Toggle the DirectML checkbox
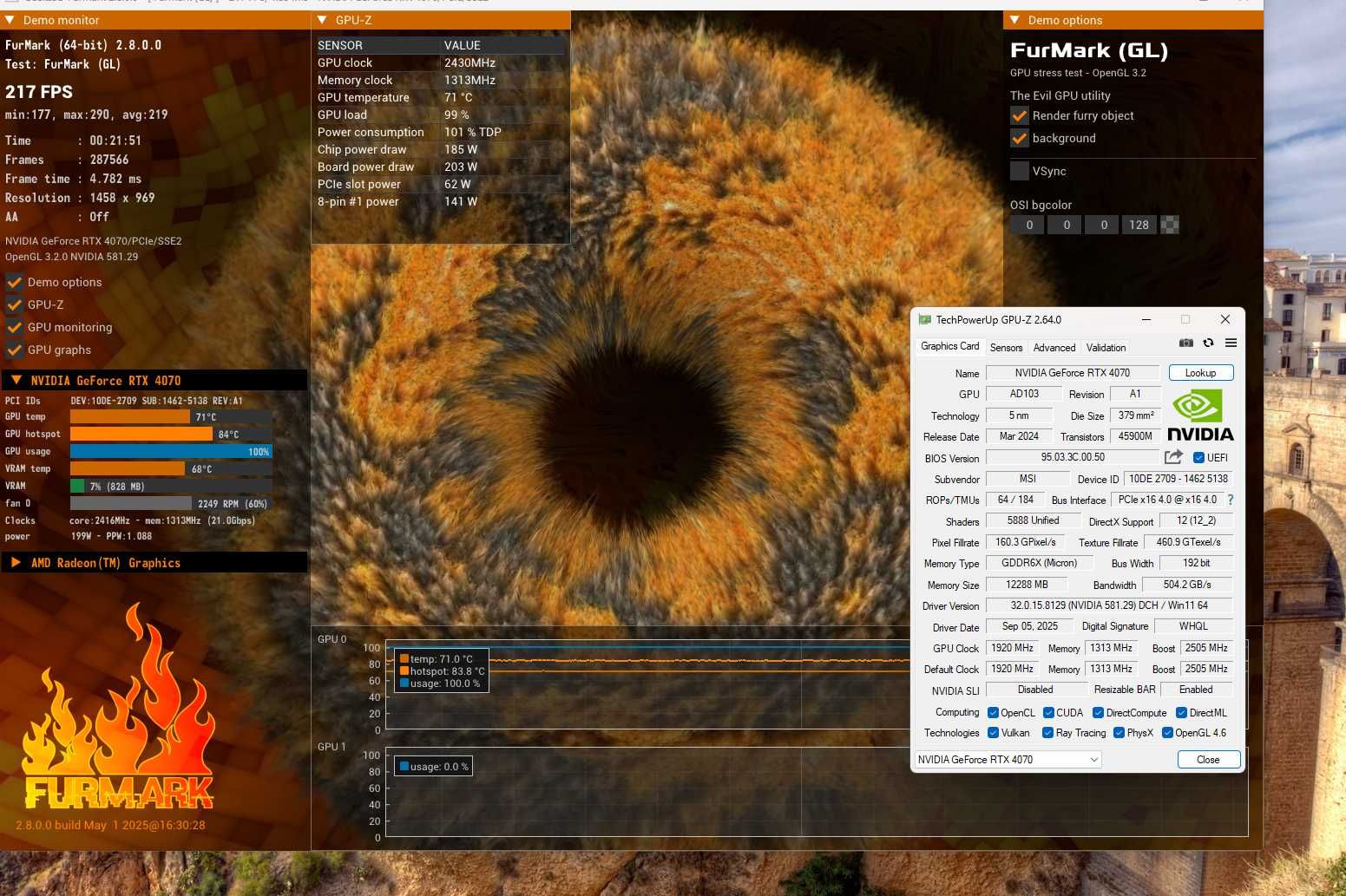Image resolution: width=1346 pixels, height=896 pixels. click(x=1181, y=713)
